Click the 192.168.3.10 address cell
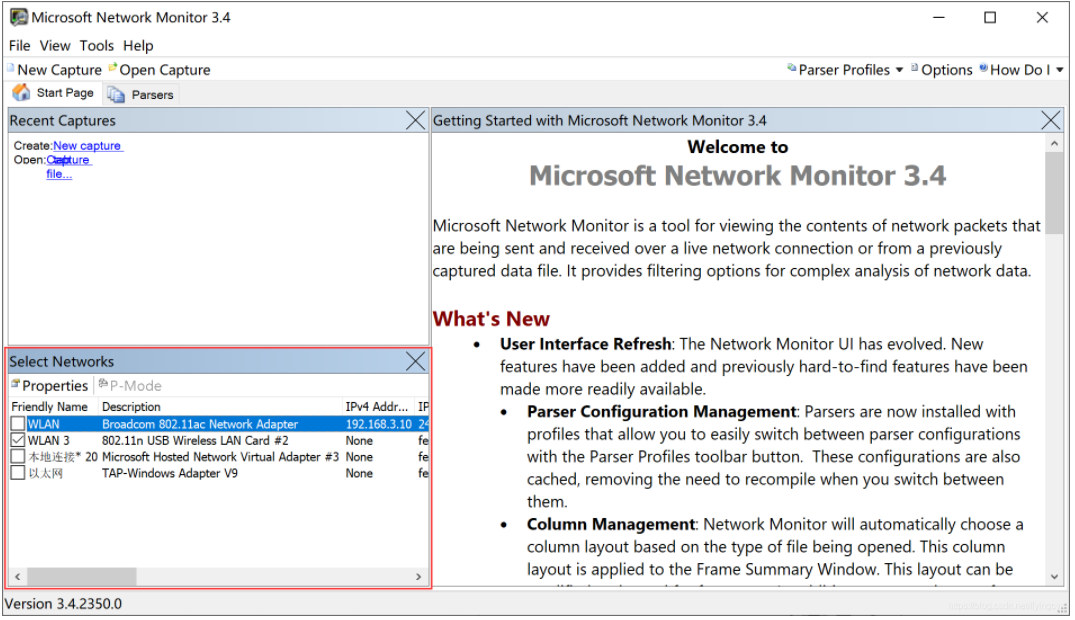This screenshot has height=620, width=1075. 378,425
